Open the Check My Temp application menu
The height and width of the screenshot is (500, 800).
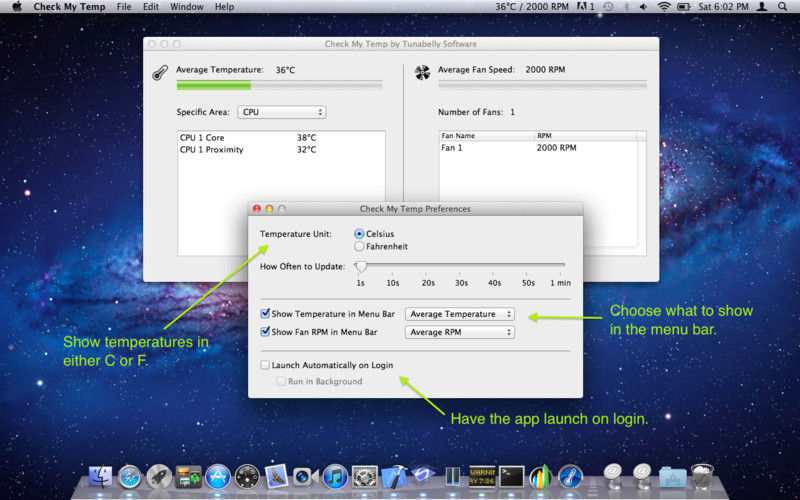coord(69,7)
